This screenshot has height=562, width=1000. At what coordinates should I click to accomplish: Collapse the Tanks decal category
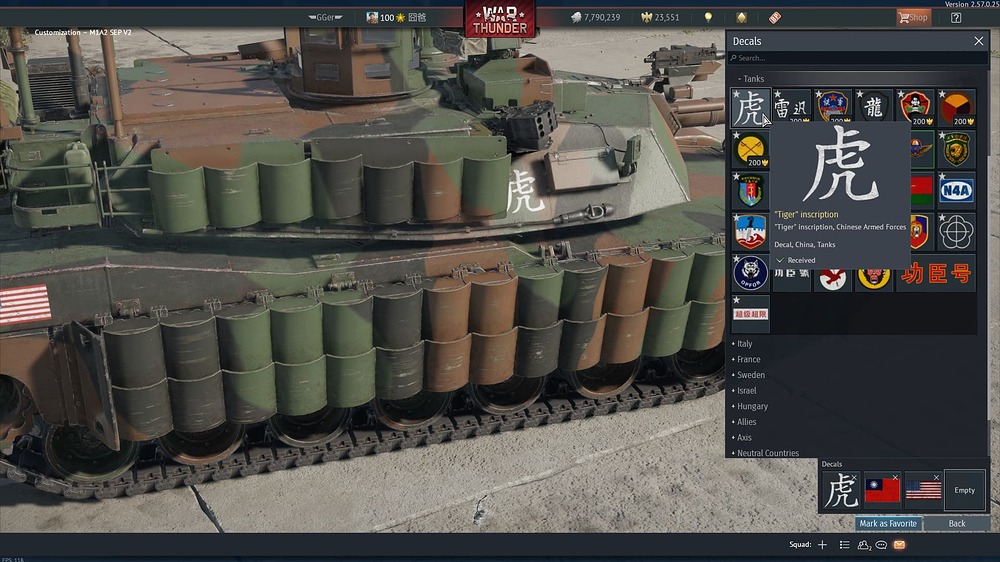coord(751,78)
